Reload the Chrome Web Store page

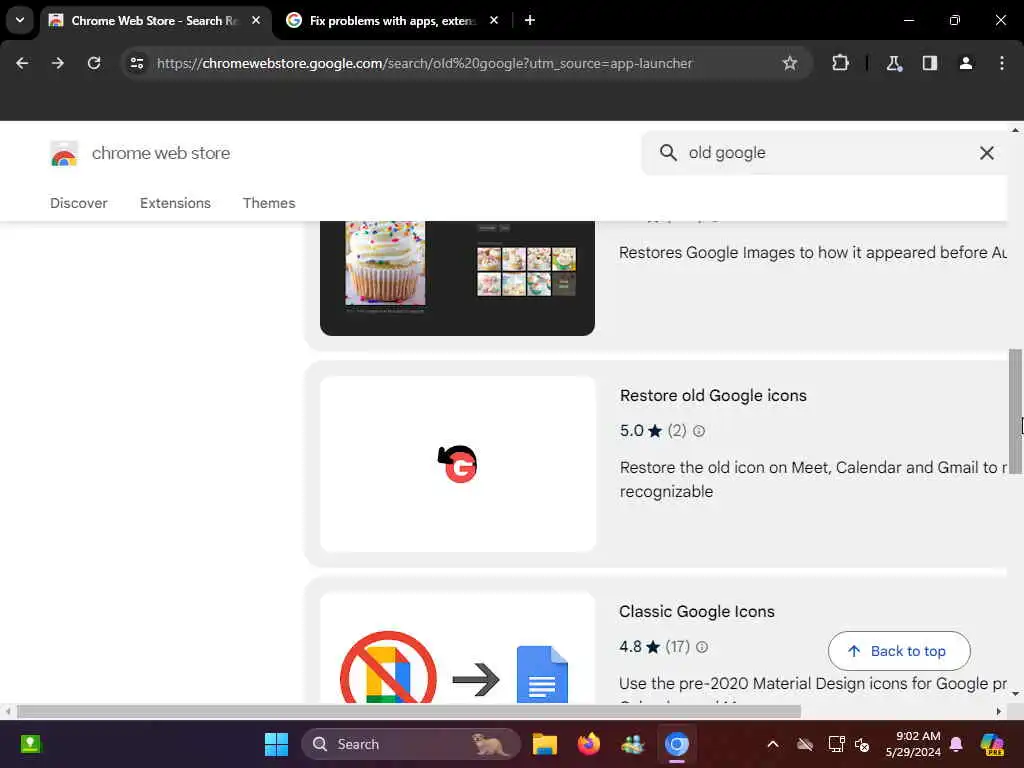[x=94, y=63]
